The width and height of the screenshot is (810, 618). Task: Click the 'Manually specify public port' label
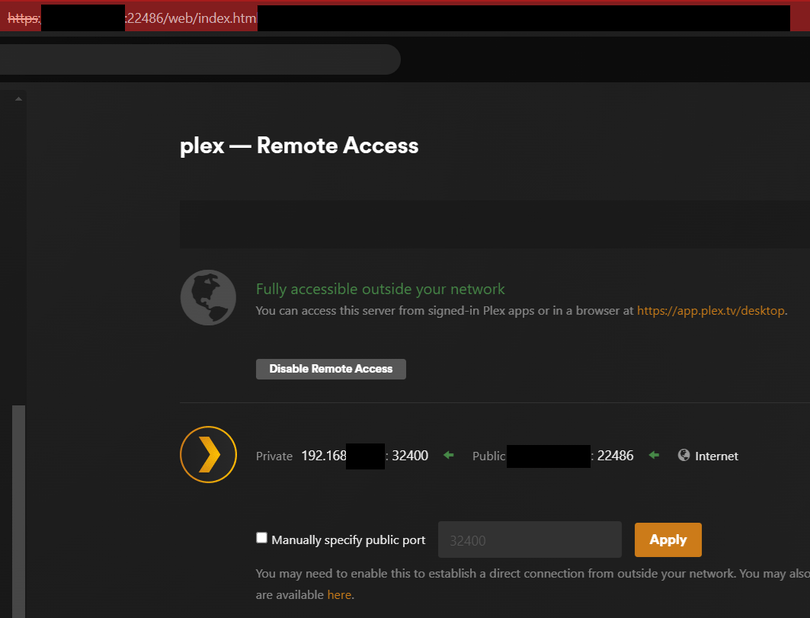coord(348,540)
